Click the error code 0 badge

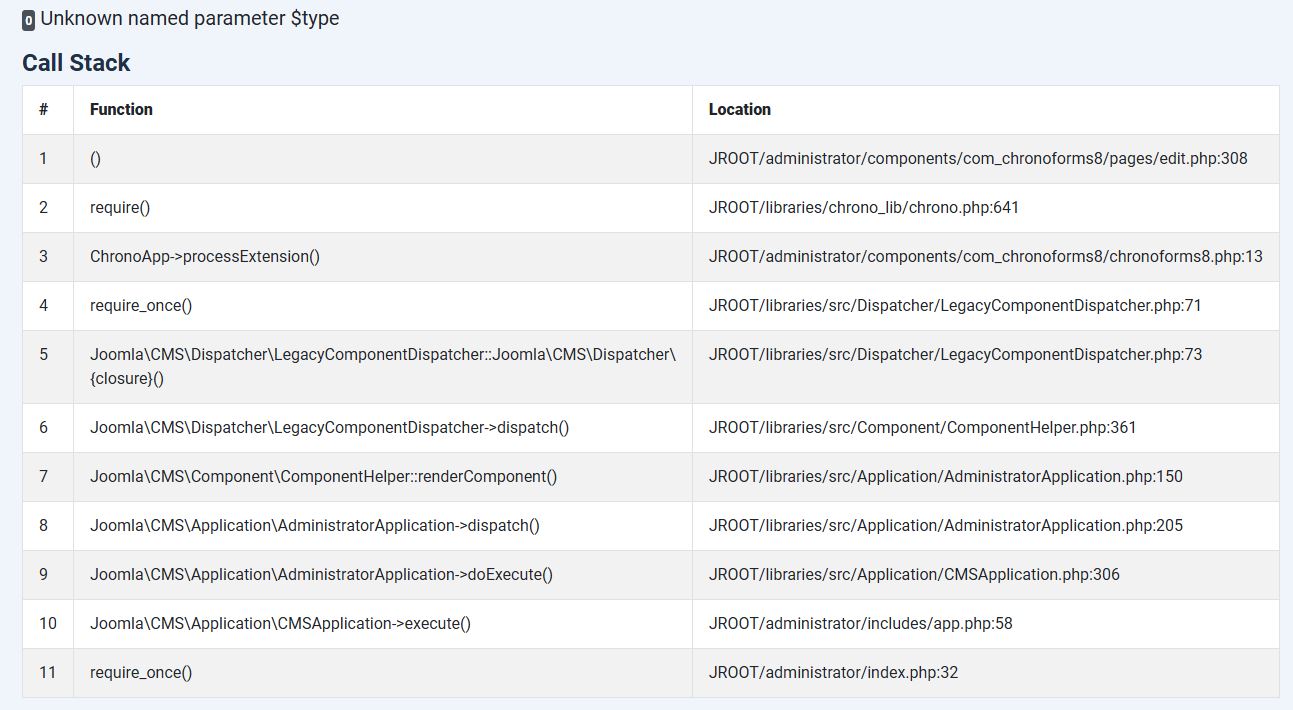coord(28,20)
